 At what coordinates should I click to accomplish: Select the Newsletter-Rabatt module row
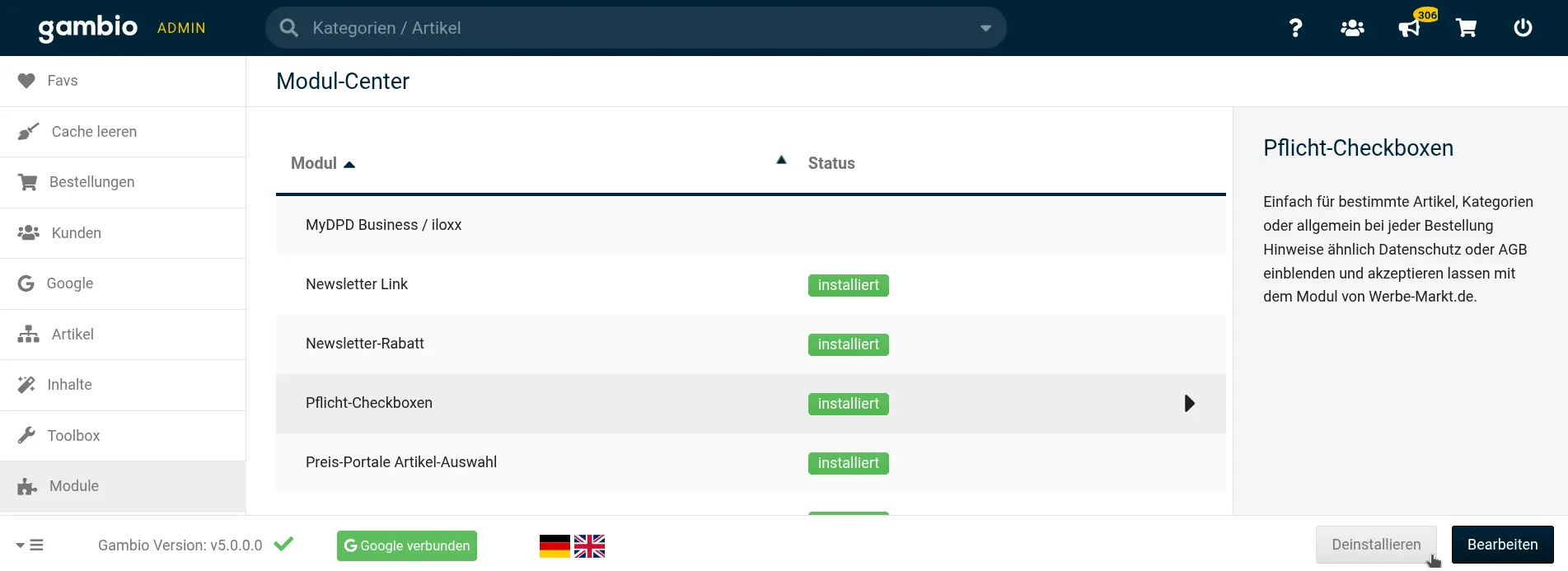coord(365,344)
